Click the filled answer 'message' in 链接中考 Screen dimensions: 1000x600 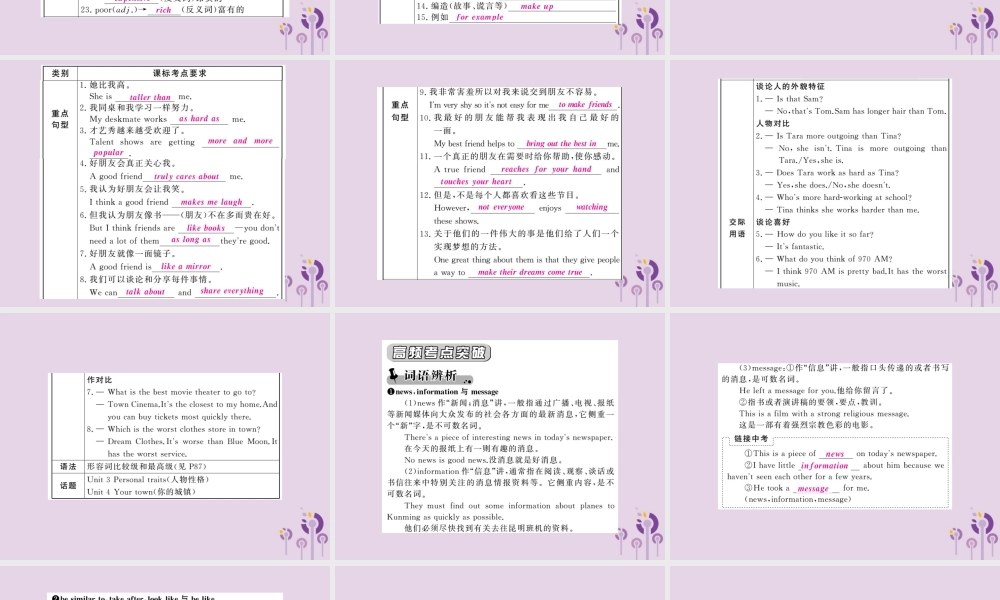point(812,488)
